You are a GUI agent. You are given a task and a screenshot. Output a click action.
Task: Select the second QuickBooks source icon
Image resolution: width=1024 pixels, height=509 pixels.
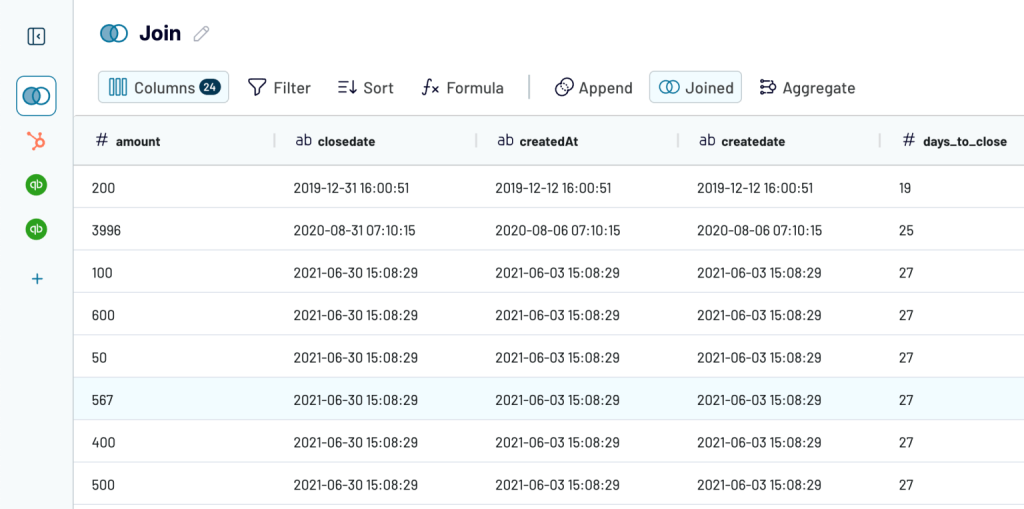[36, 230]
